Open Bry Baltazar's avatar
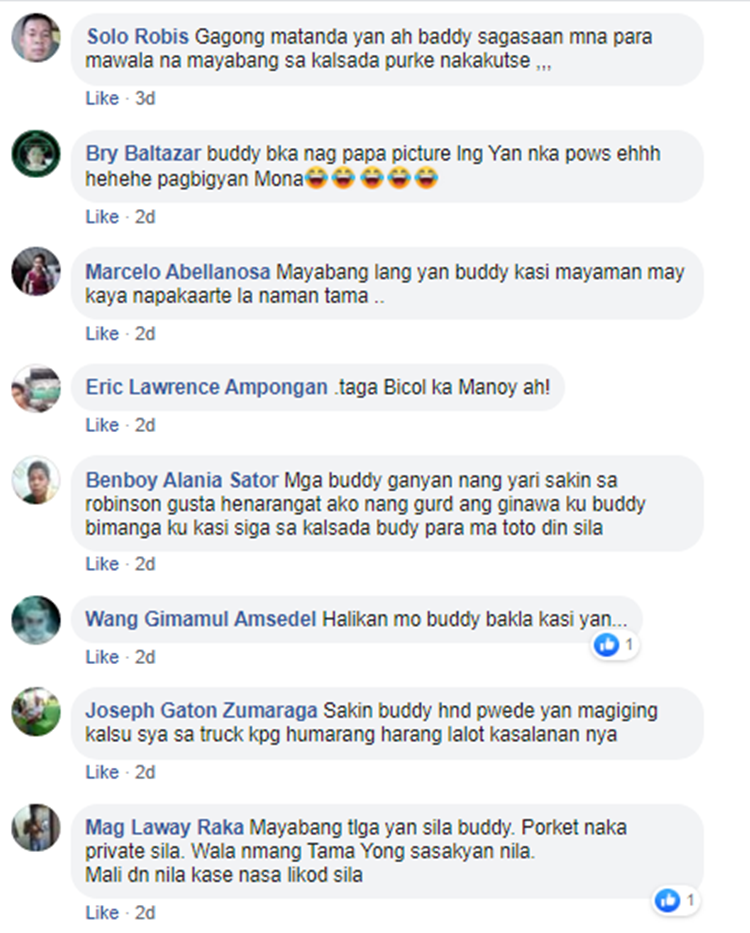The height and width of the screenshot is (933, 750). (36, 154)
